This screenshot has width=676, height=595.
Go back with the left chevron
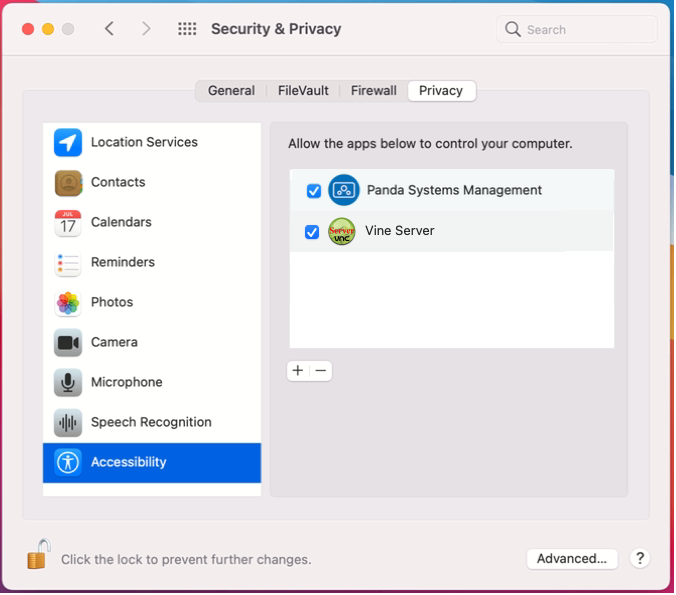click(x=110, y=29)
